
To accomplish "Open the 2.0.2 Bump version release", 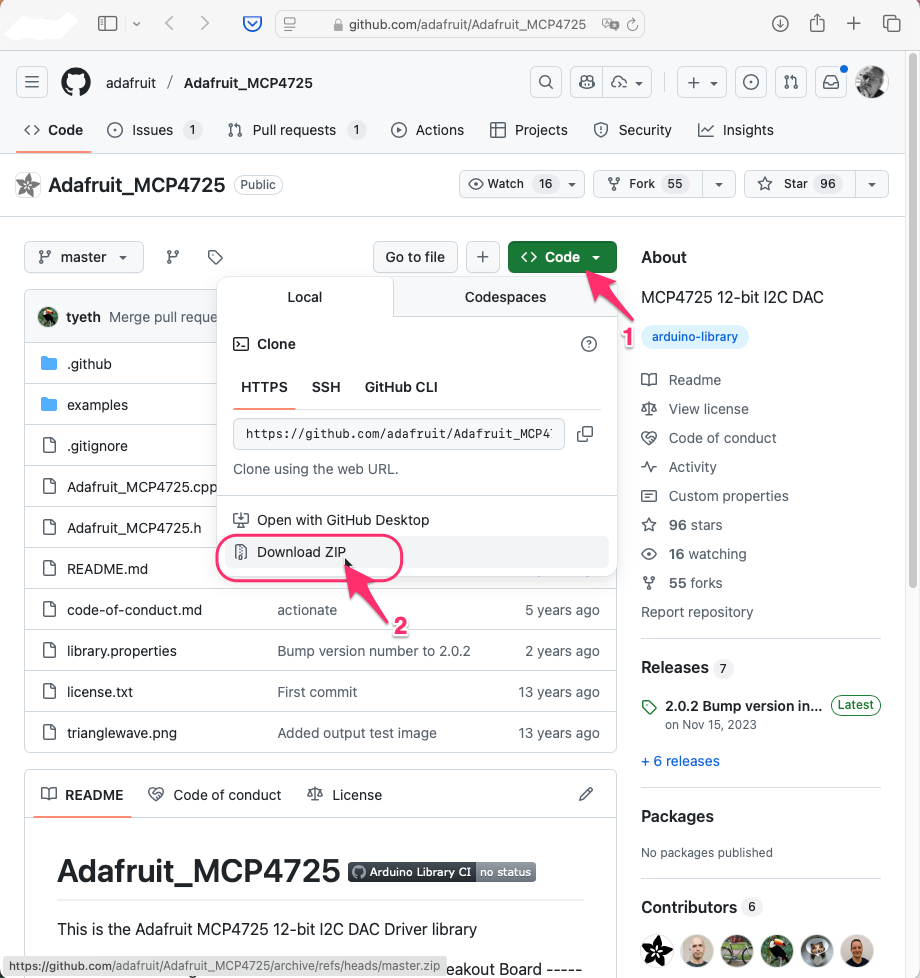I will point(743,705).
